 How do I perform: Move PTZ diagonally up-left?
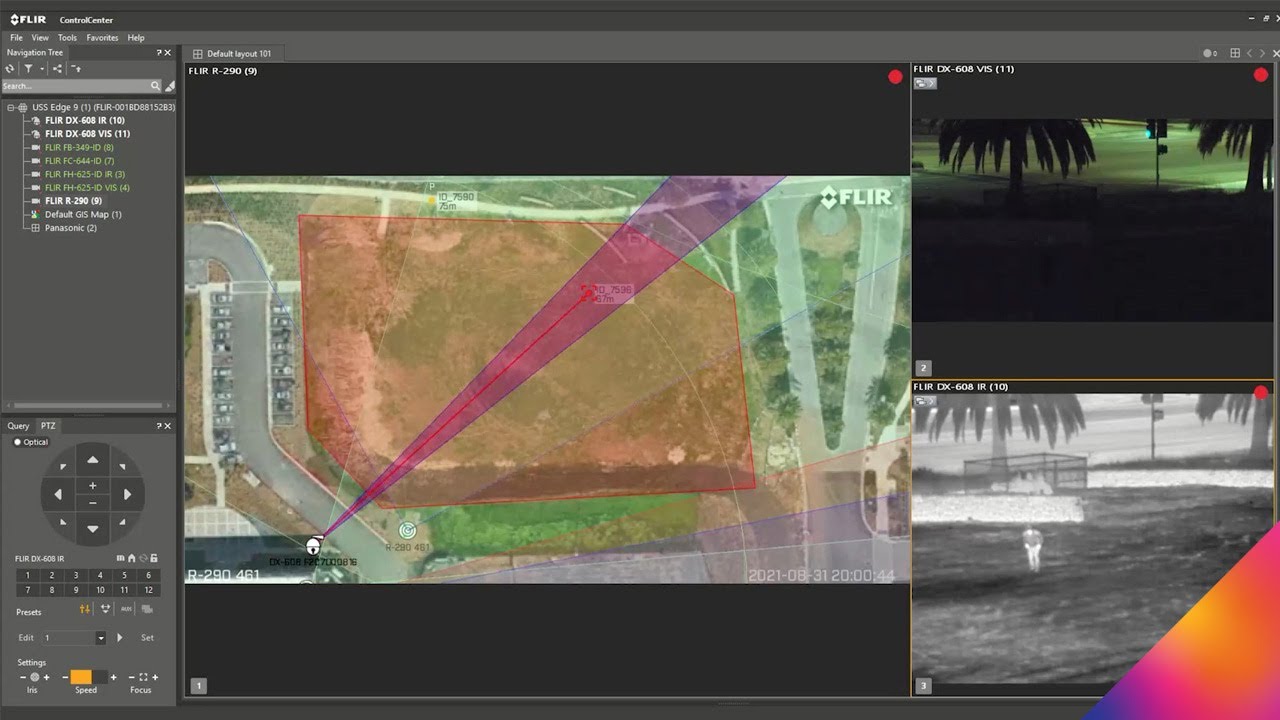point(63,466)
